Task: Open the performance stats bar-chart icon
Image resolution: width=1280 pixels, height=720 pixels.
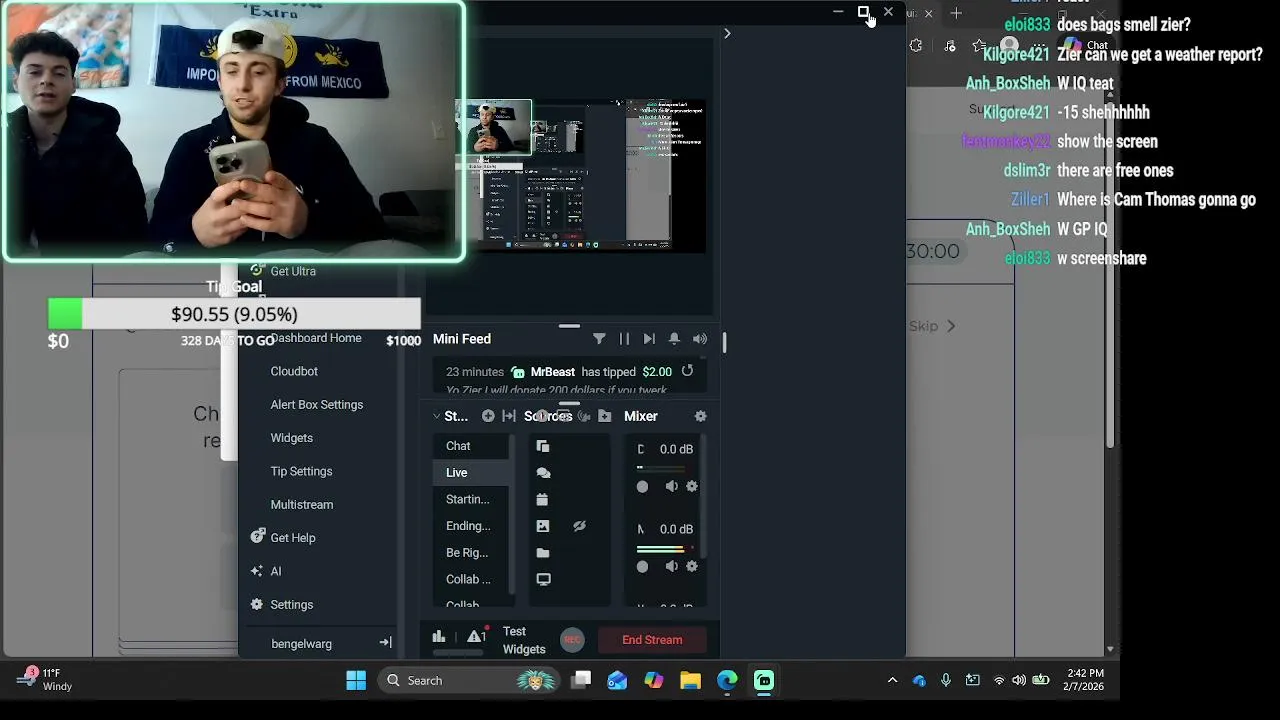Action: tap(438, 636)
